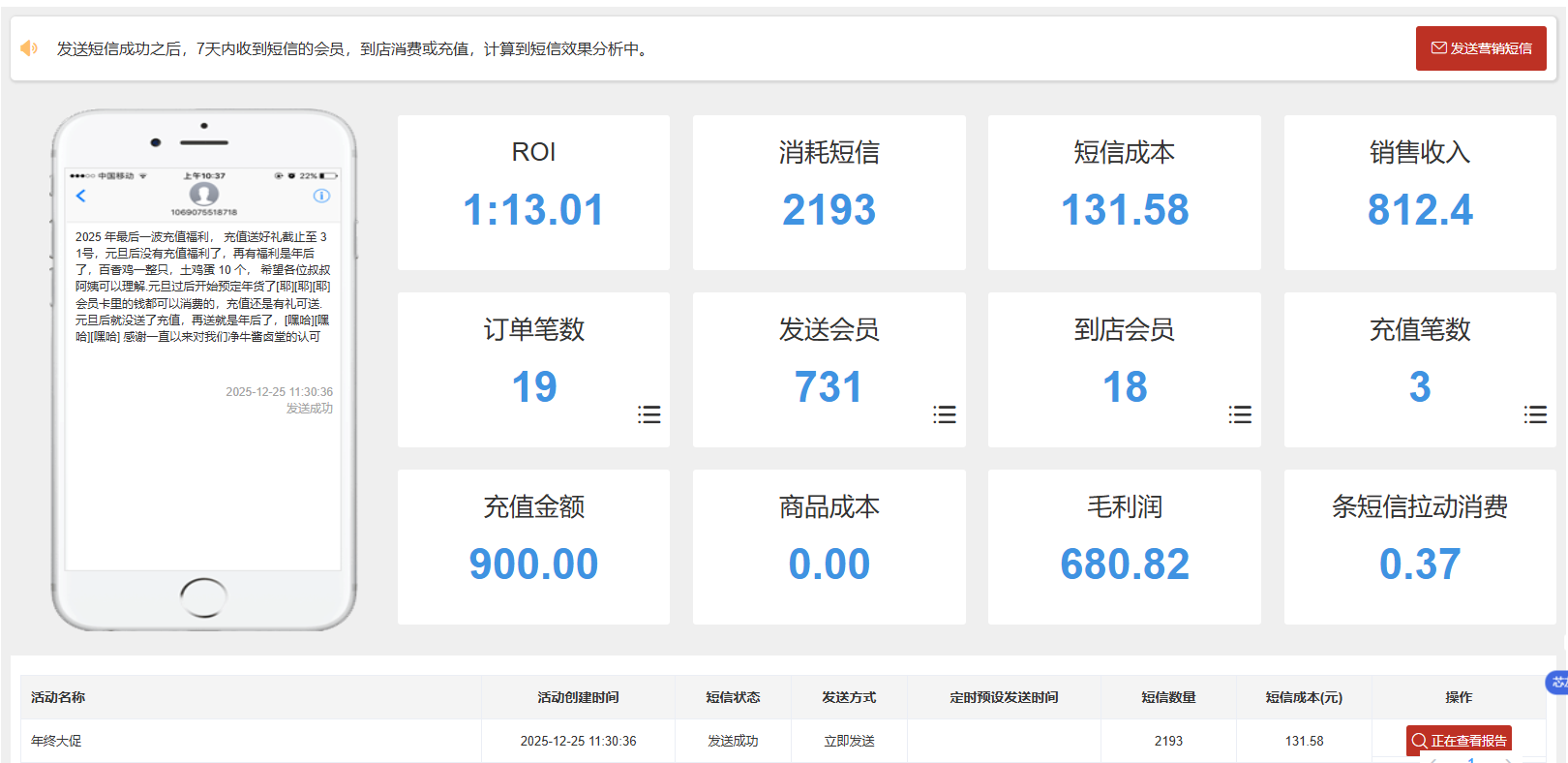Click the 到店会员 value 18
The image size is (1568, 763).
(1125, 387)
